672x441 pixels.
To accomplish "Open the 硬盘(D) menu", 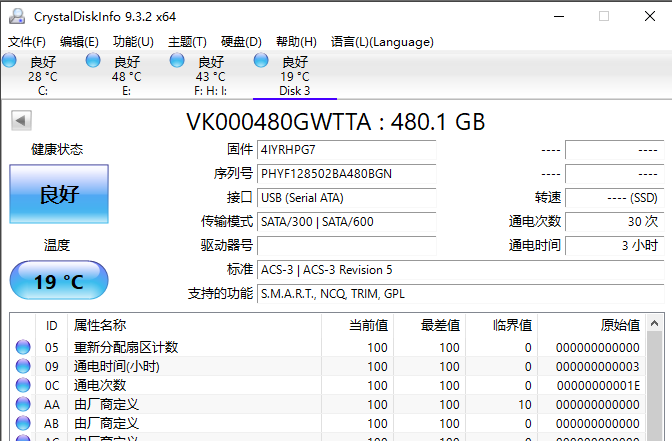I will point(241,41).
